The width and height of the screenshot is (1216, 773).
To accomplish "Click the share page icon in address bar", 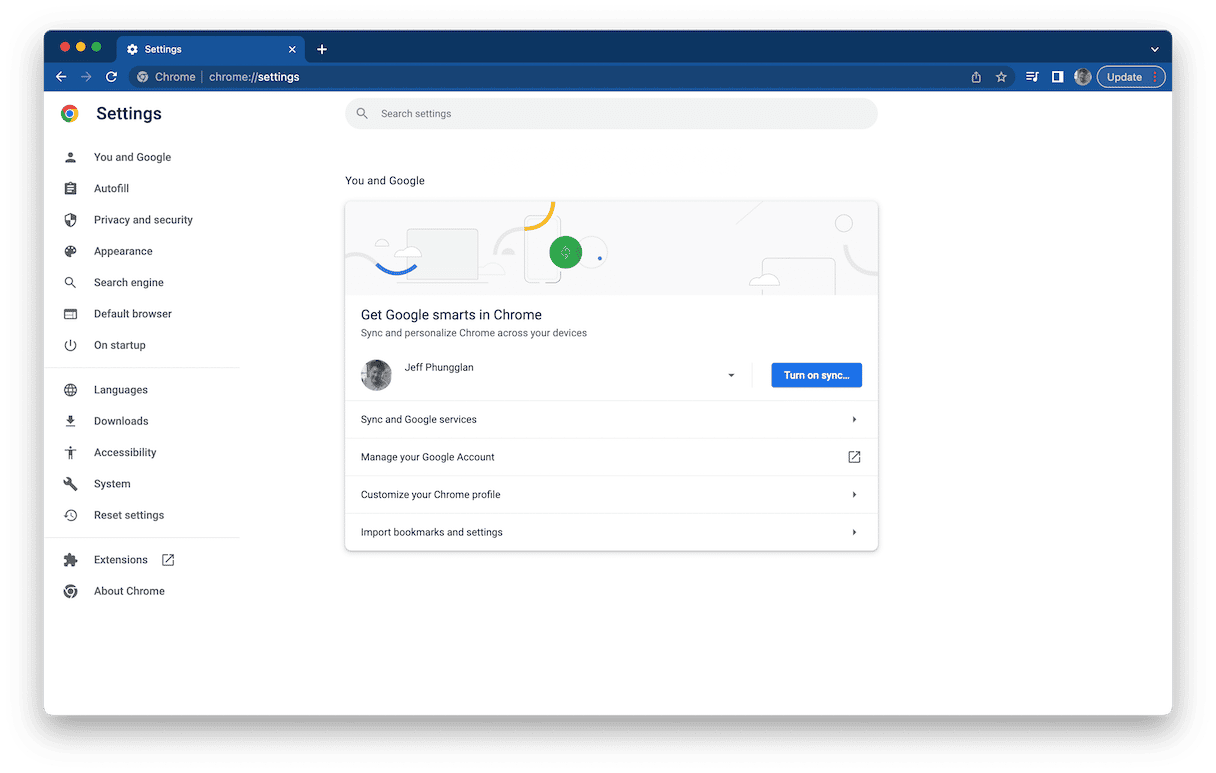I will tap(976, 77).
